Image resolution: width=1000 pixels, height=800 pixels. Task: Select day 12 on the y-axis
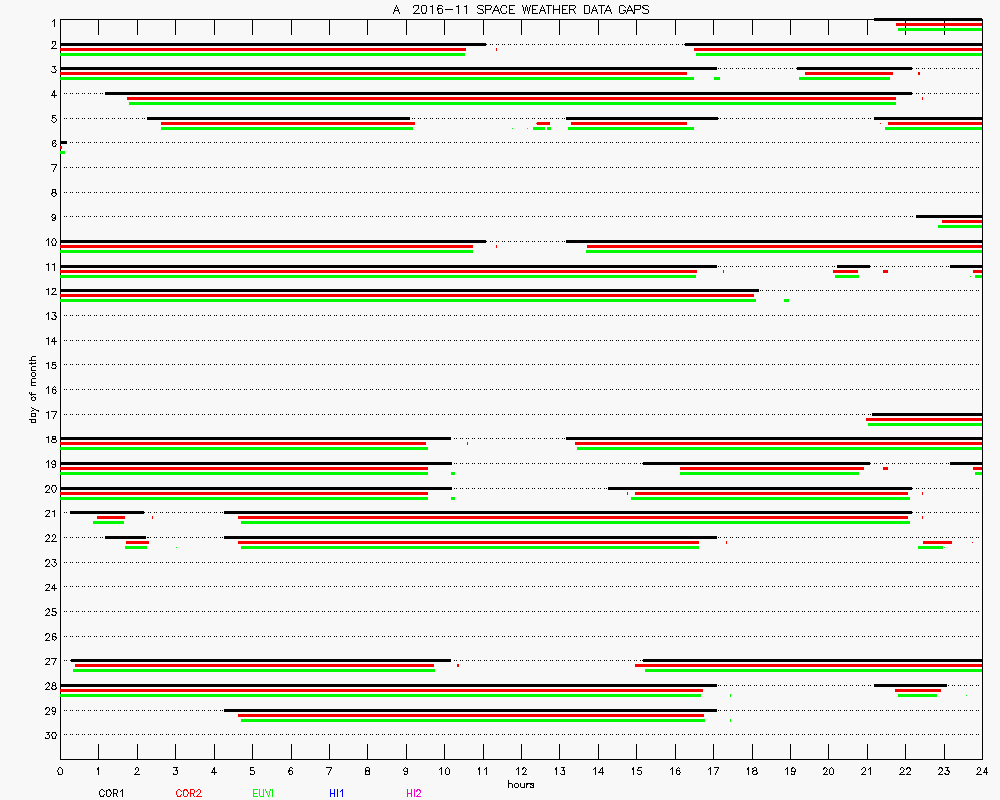point(50,291)
